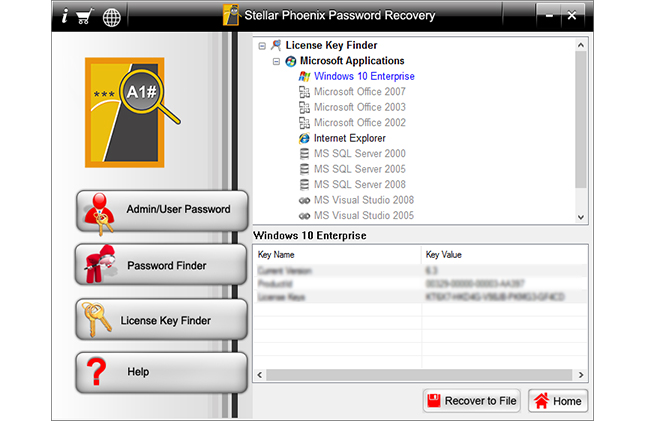Screen dimensions: 645x421
Task: Click the MS SQL Server 2005 database icon
Action: (x=304, y=169)
